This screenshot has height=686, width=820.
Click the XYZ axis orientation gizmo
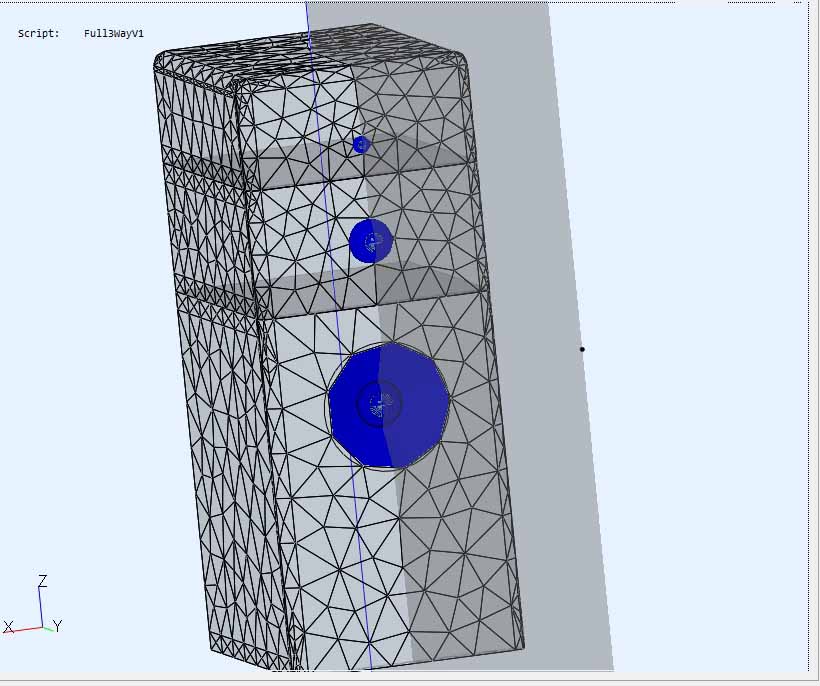pyautogui.click(x=32, y=605)
